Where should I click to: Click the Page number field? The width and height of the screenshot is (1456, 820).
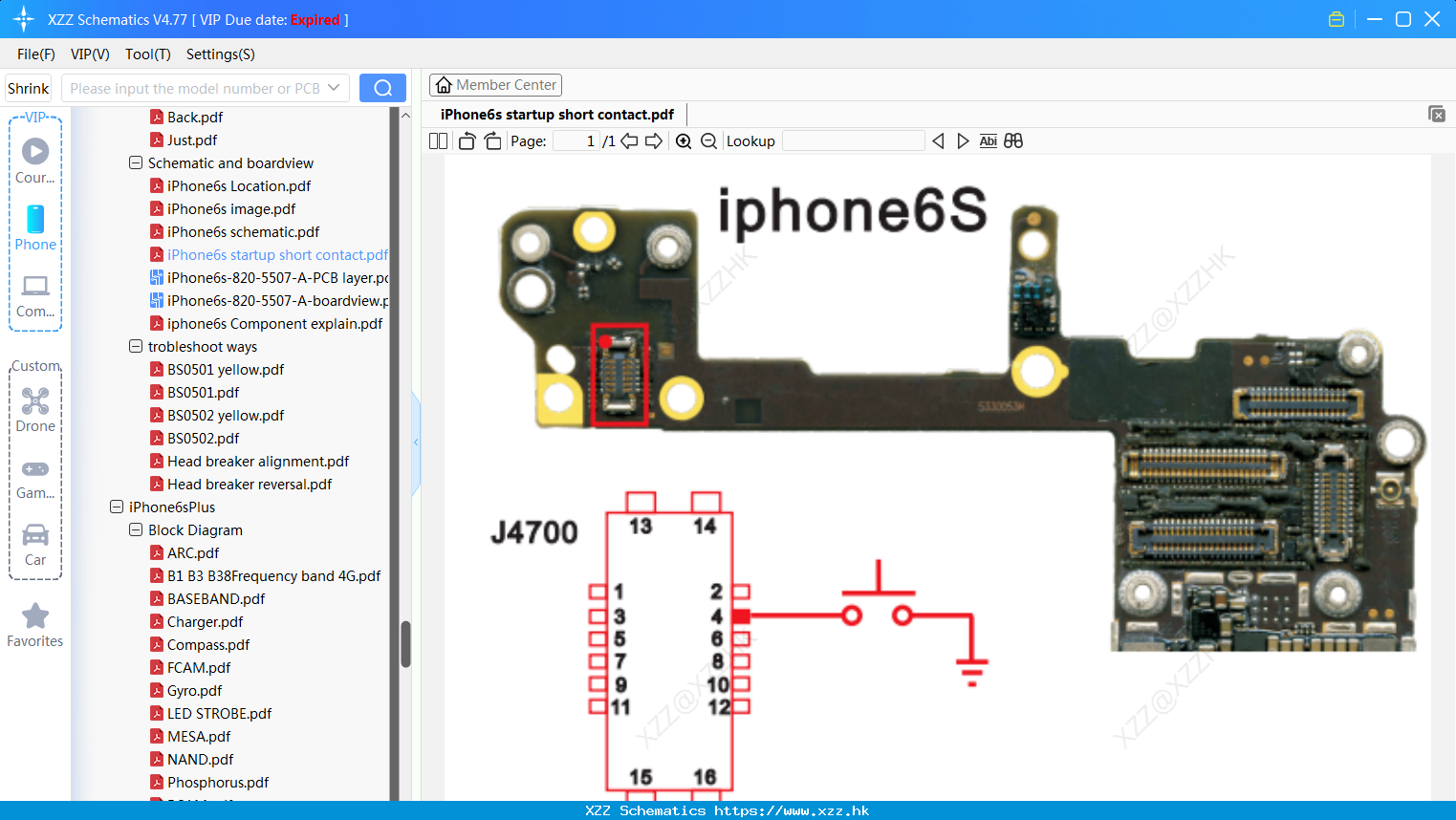tap(576, 140)
